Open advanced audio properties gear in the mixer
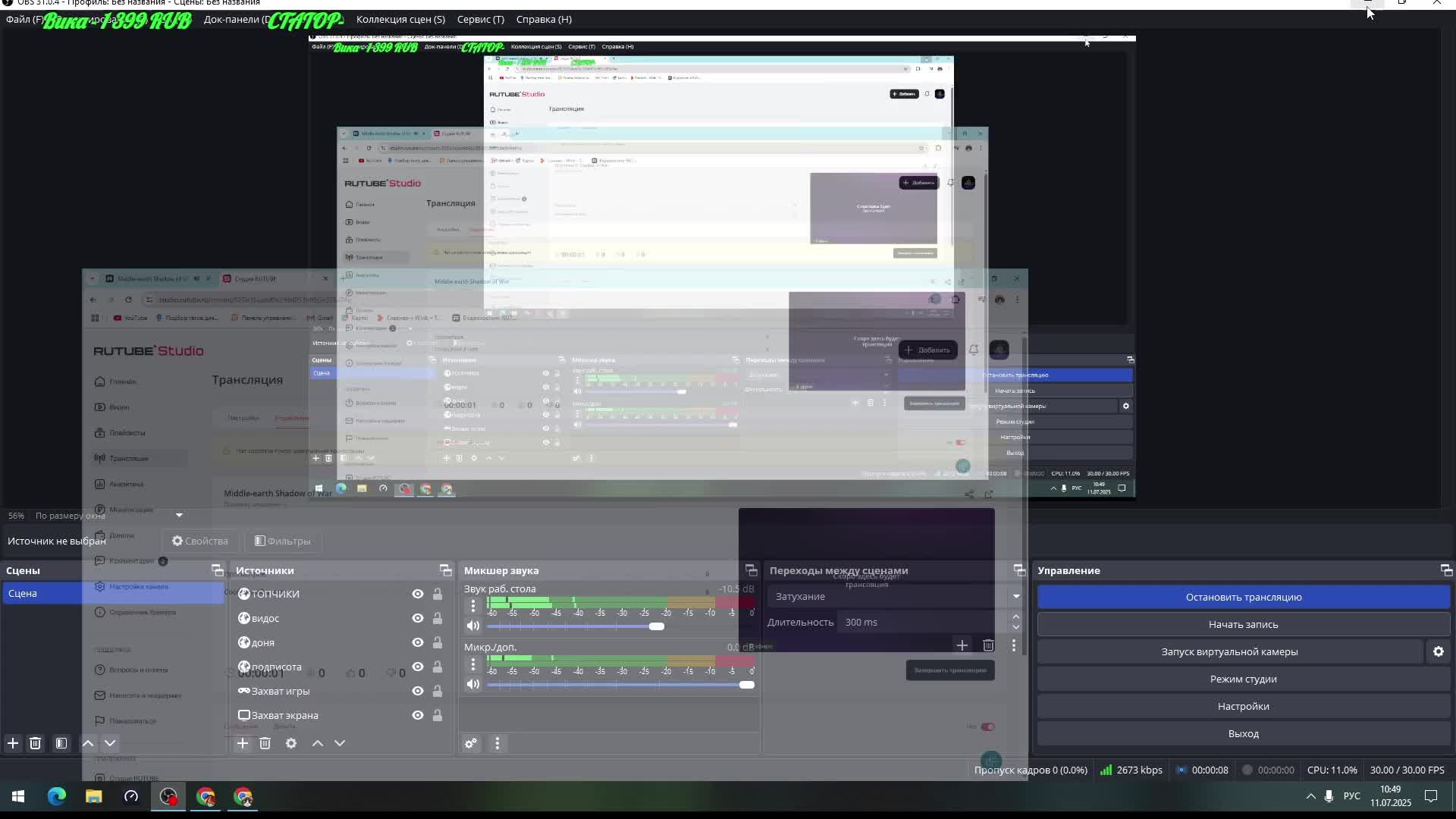 [471, 743]
